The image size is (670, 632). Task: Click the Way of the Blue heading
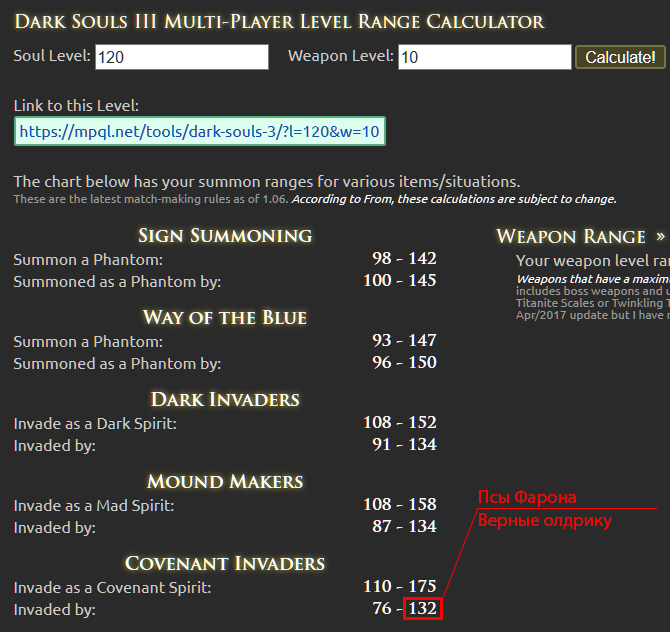[225, 317]
